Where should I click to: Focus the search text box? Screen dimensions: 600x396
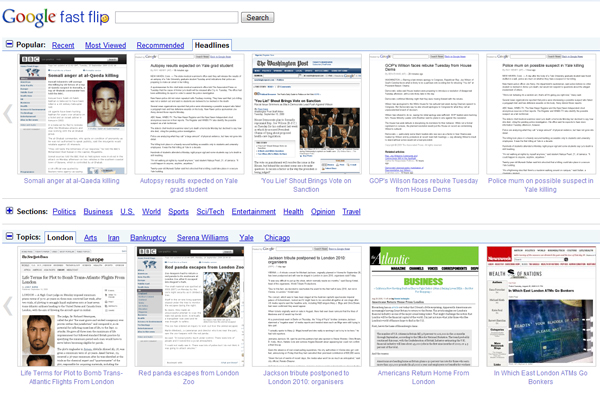[x=177, y=17]
